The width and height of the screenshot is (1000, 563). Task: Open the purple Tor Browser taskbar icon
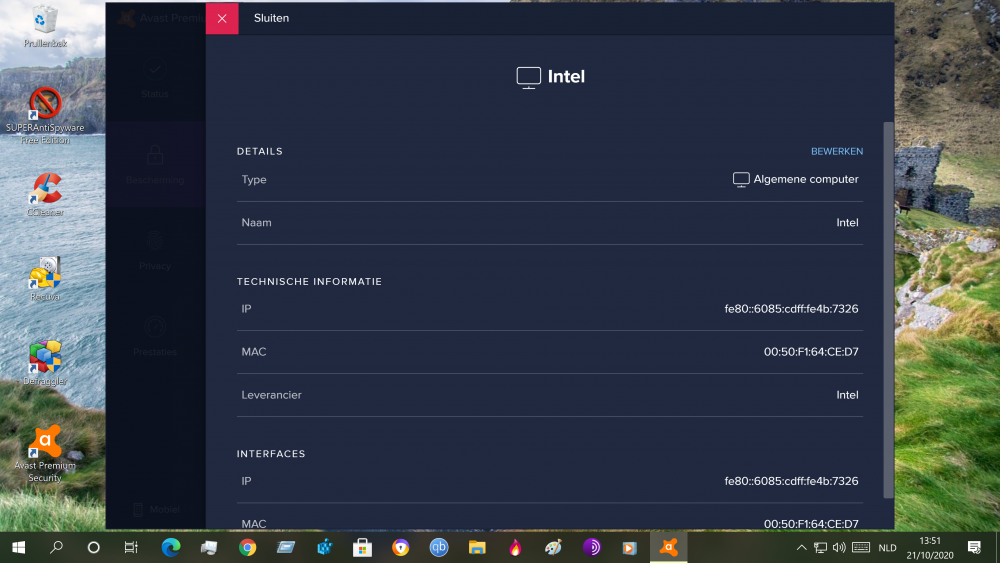pos(592,547)
